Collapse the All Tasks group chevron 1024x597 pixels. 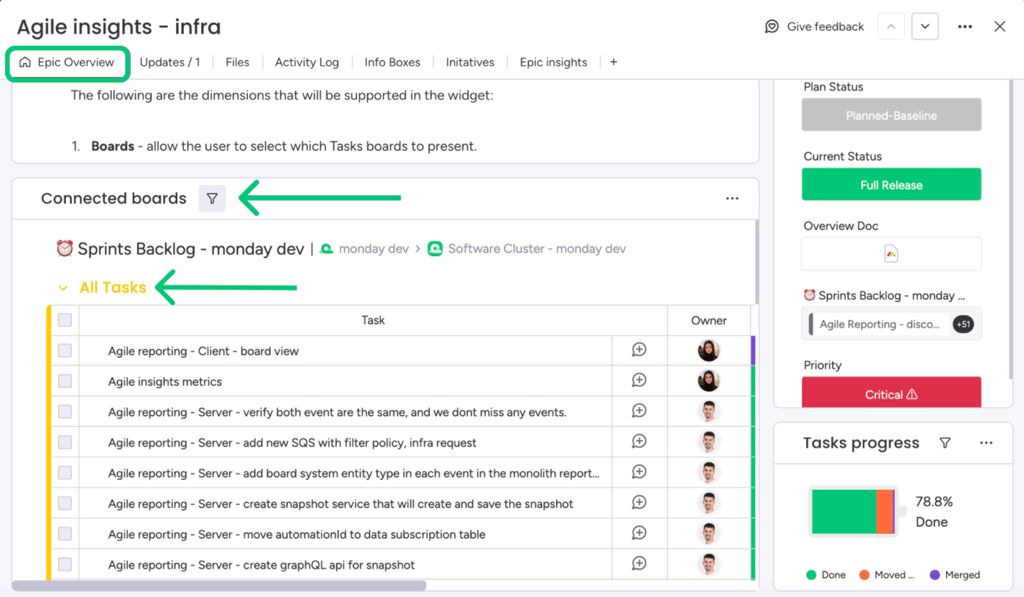(63, 287)
